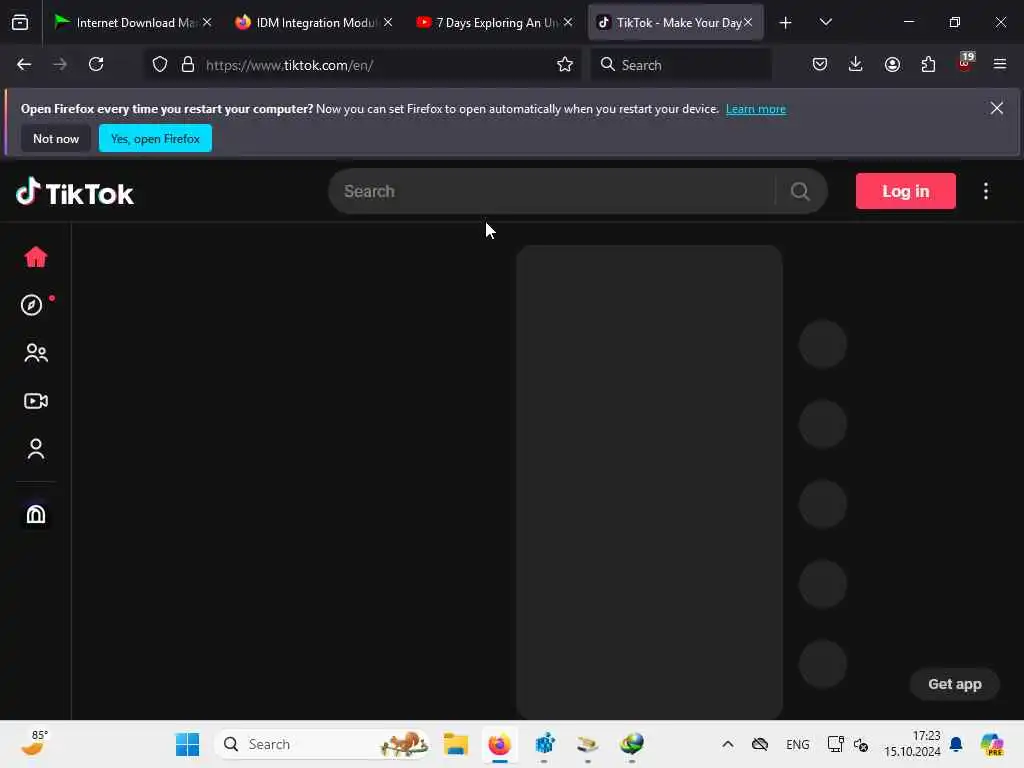Viewport: 1024px width, 768px height.
Task: Click the red extension icon with 19 badge
Action: tap(965, 63)
